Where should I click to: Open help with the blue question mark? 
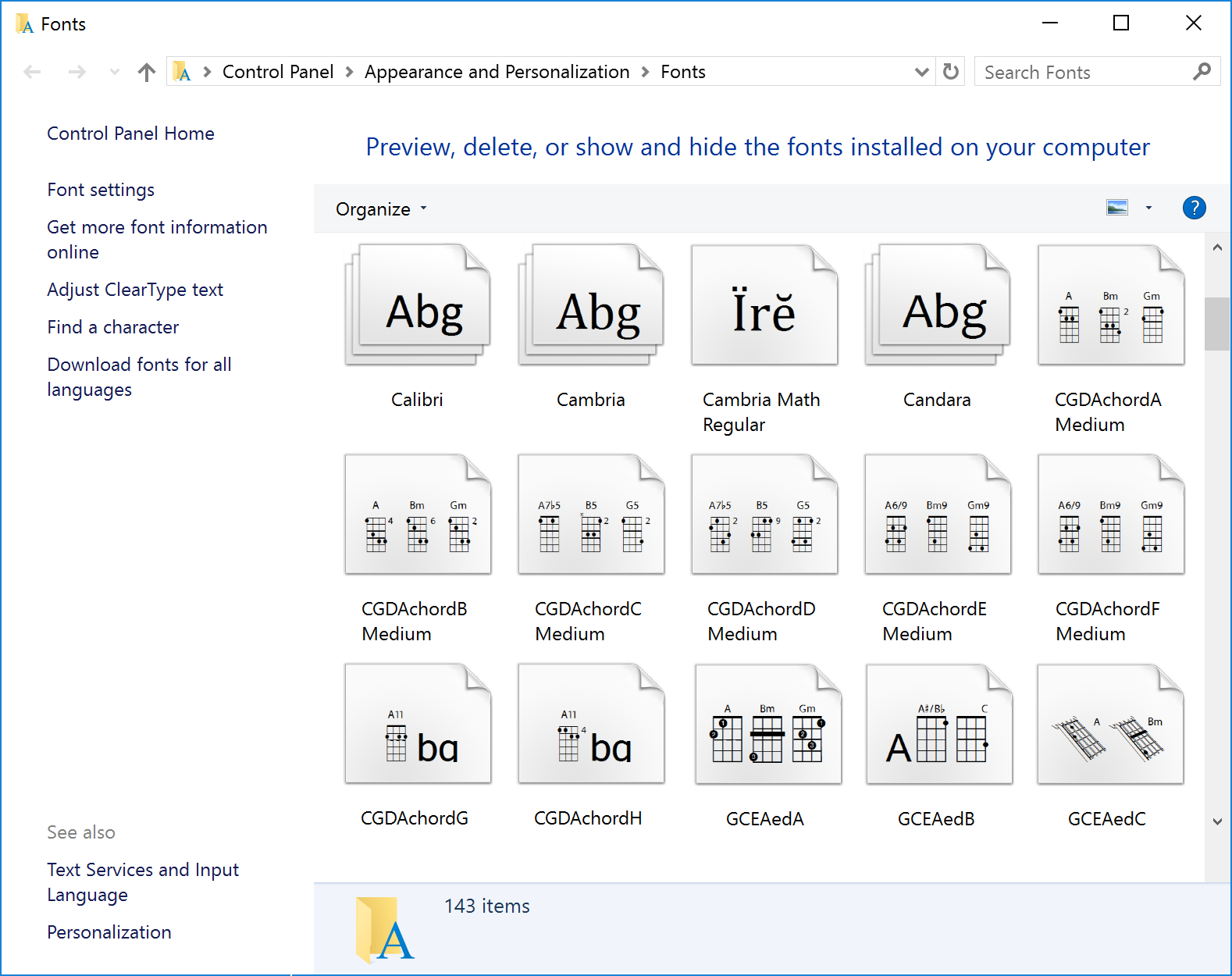pyautogui.click(x=1194, y=208)
